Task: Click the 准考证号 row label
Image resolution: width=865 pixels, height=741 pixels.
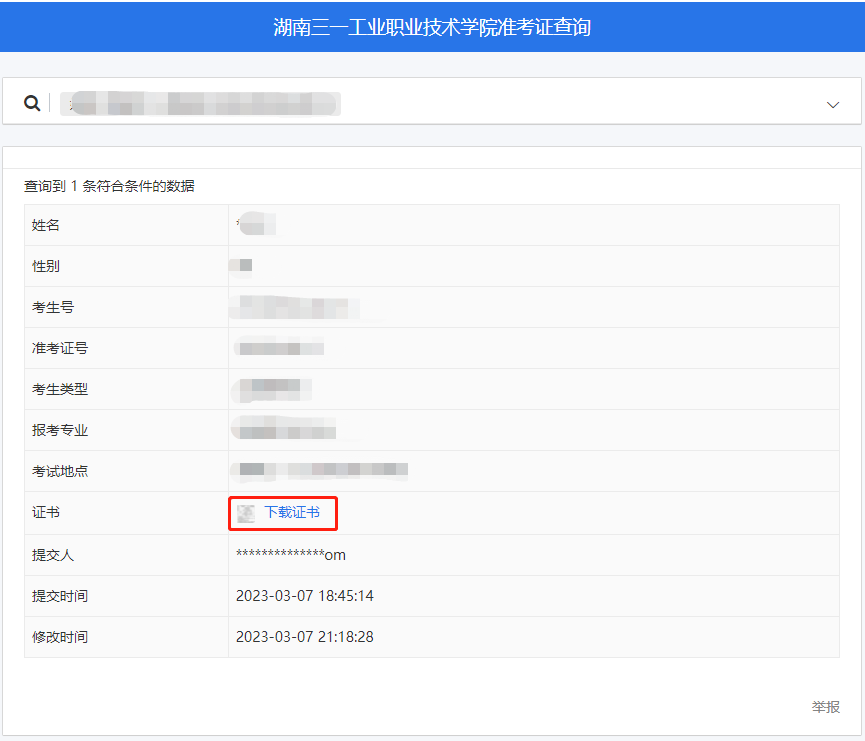Action: (60, 348)
